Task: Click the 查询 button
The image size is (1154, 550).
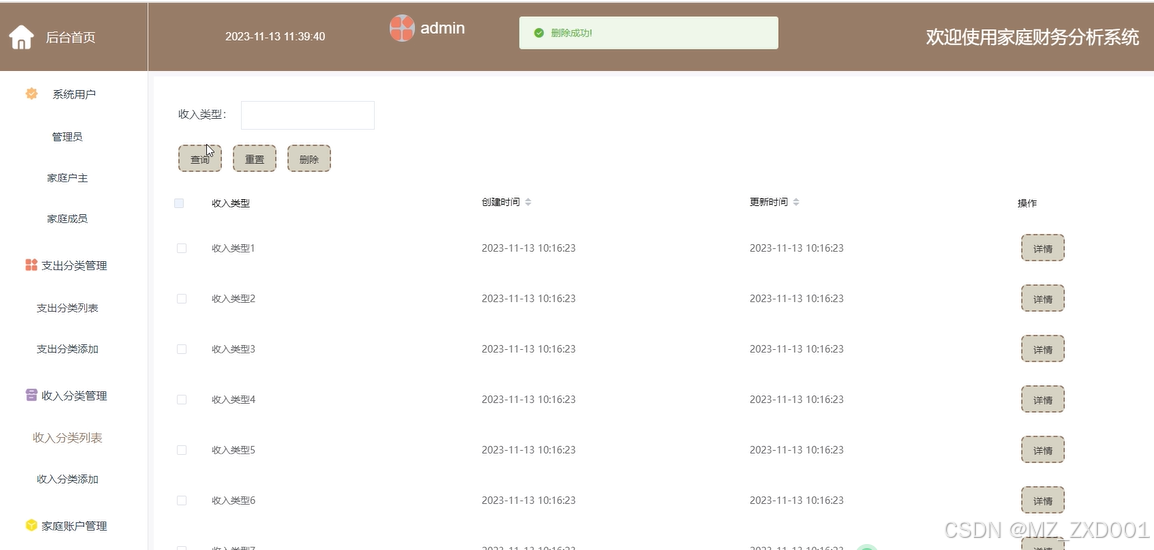Action: [x=199, y=158]
